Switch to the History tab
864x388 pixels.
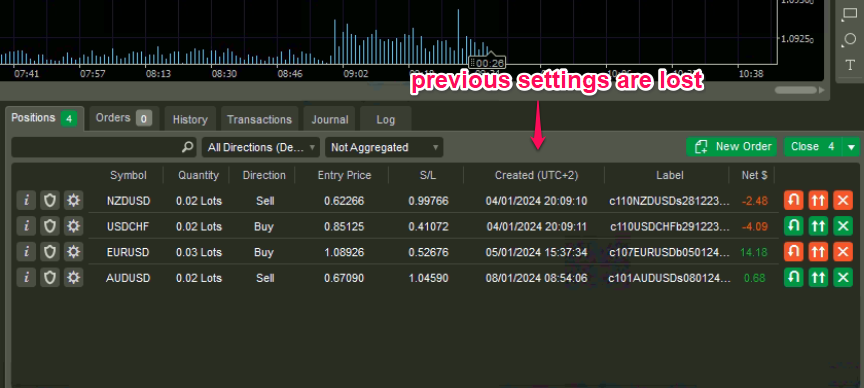pos(190,119)
